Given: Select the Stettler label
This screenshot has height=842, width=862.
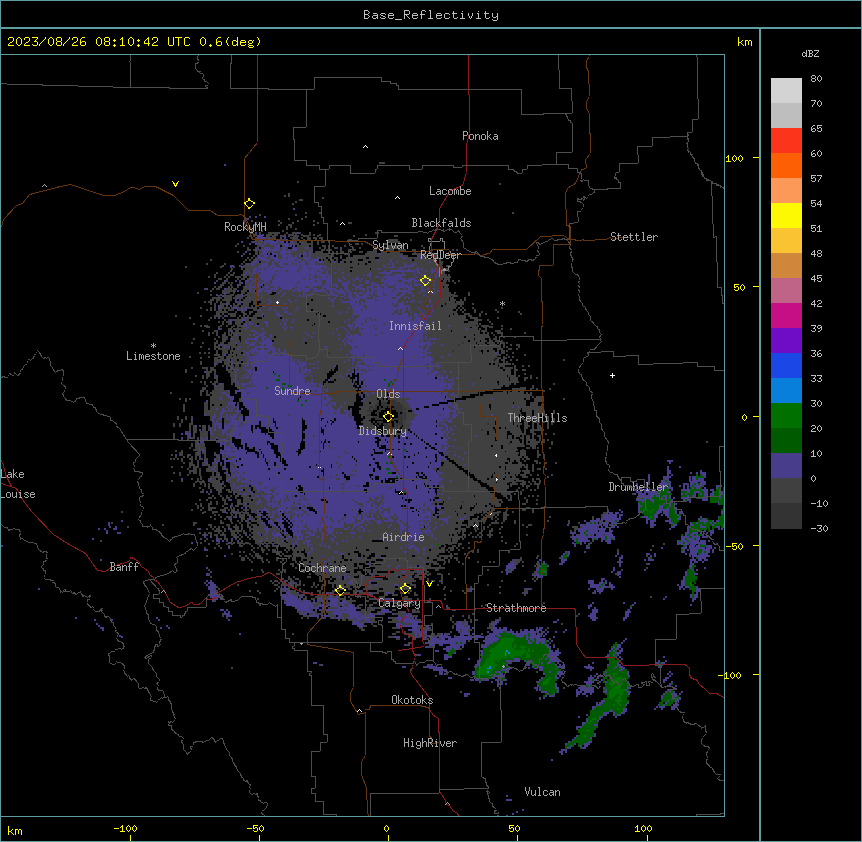Looking at the screenshot, I should click(x=634, y=237).
